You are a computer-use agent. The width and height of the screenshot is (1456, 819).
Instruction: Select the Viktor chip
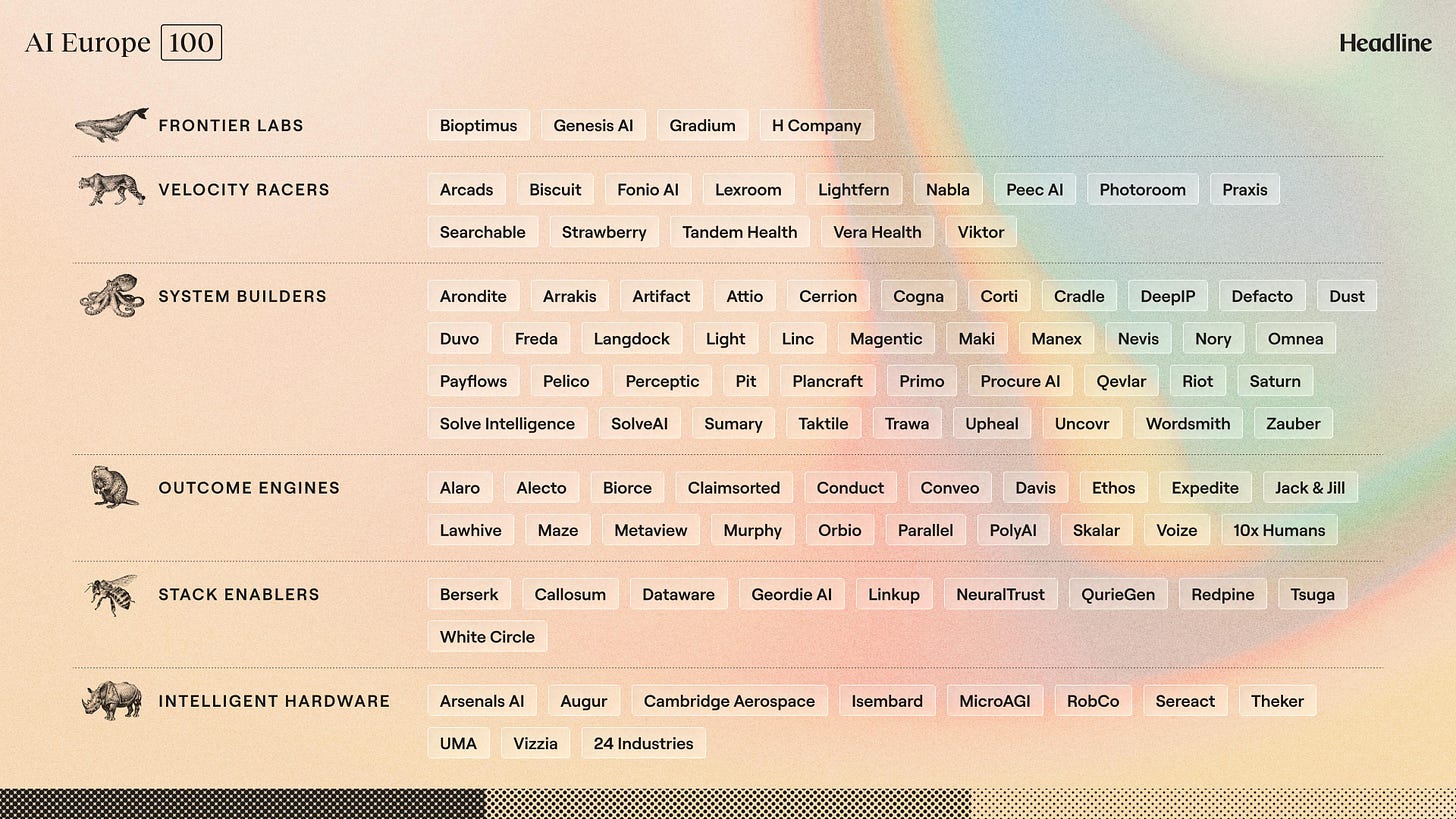coord(981,232)
